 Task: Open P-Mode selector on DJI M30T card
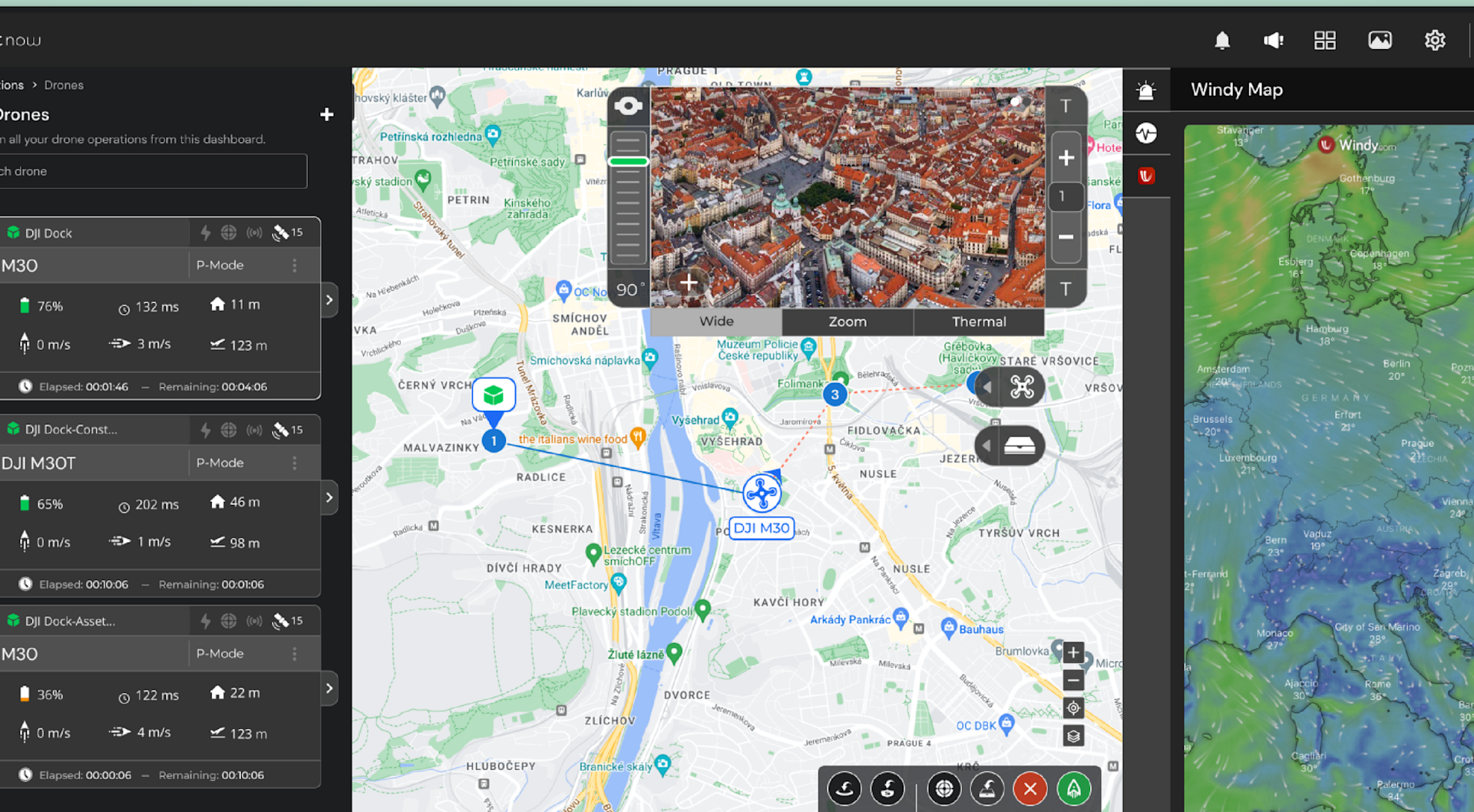pos(220,463)
